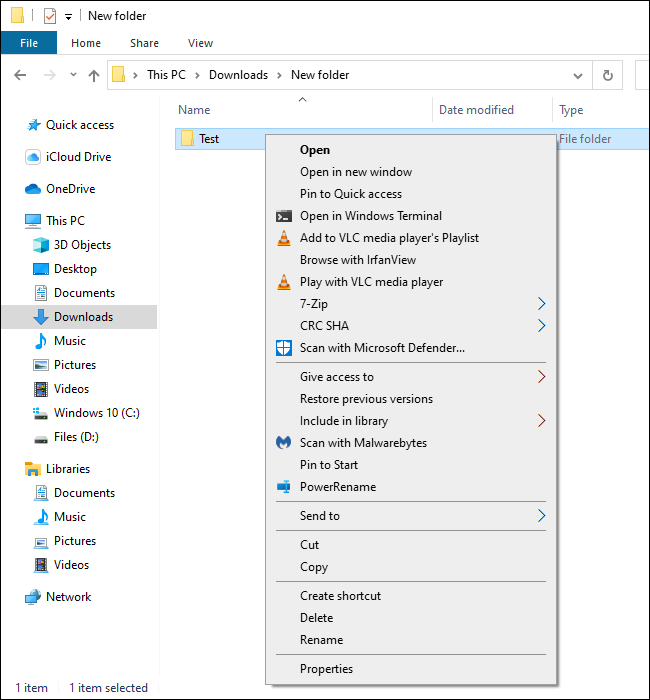Image resolution: width=650 pixels, height=700 pixels.
Task: Click the OneDrive cloud icon in the sidebar
Action: coord(33,189)
